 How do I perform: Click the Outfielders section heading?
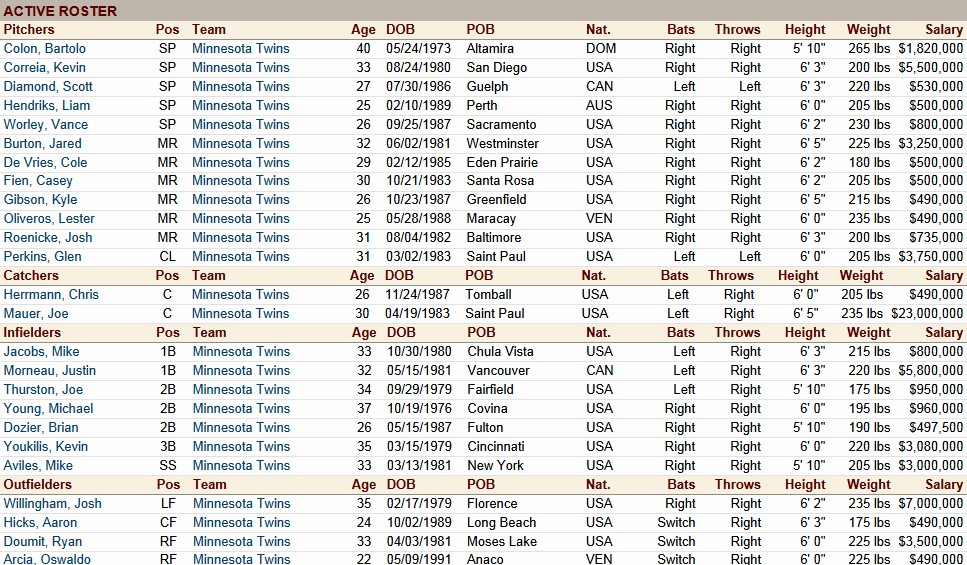38,485
